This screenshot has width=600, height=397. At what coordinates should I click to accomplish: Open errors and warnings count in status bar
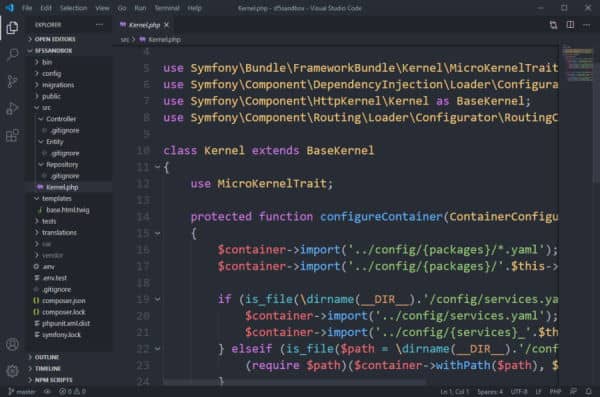click(72, 391)
